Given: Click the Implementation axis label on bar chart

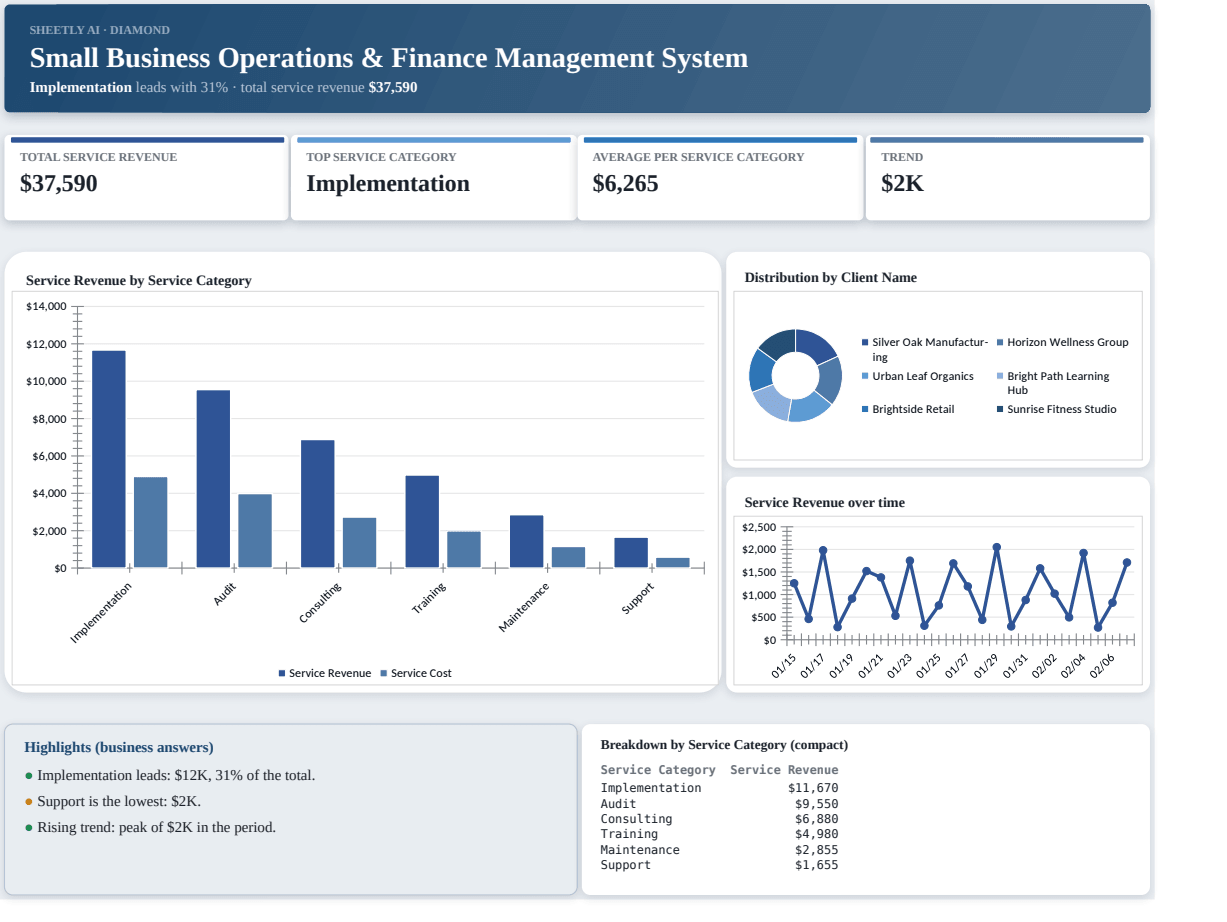Looking at the screenshot, I should (x=101, y=613).
